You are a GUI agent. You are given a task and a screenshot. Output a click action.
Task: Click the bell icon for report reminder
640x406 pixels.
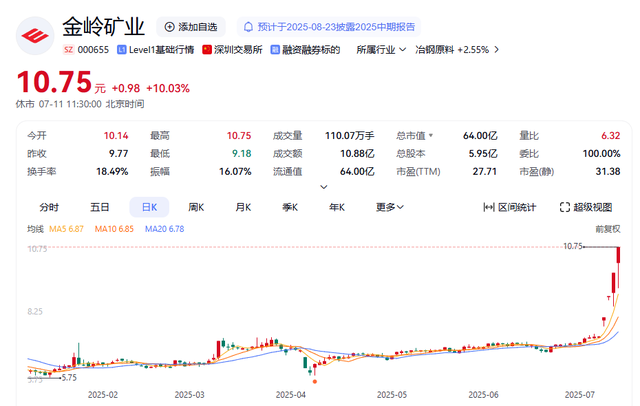coord(248,27)
